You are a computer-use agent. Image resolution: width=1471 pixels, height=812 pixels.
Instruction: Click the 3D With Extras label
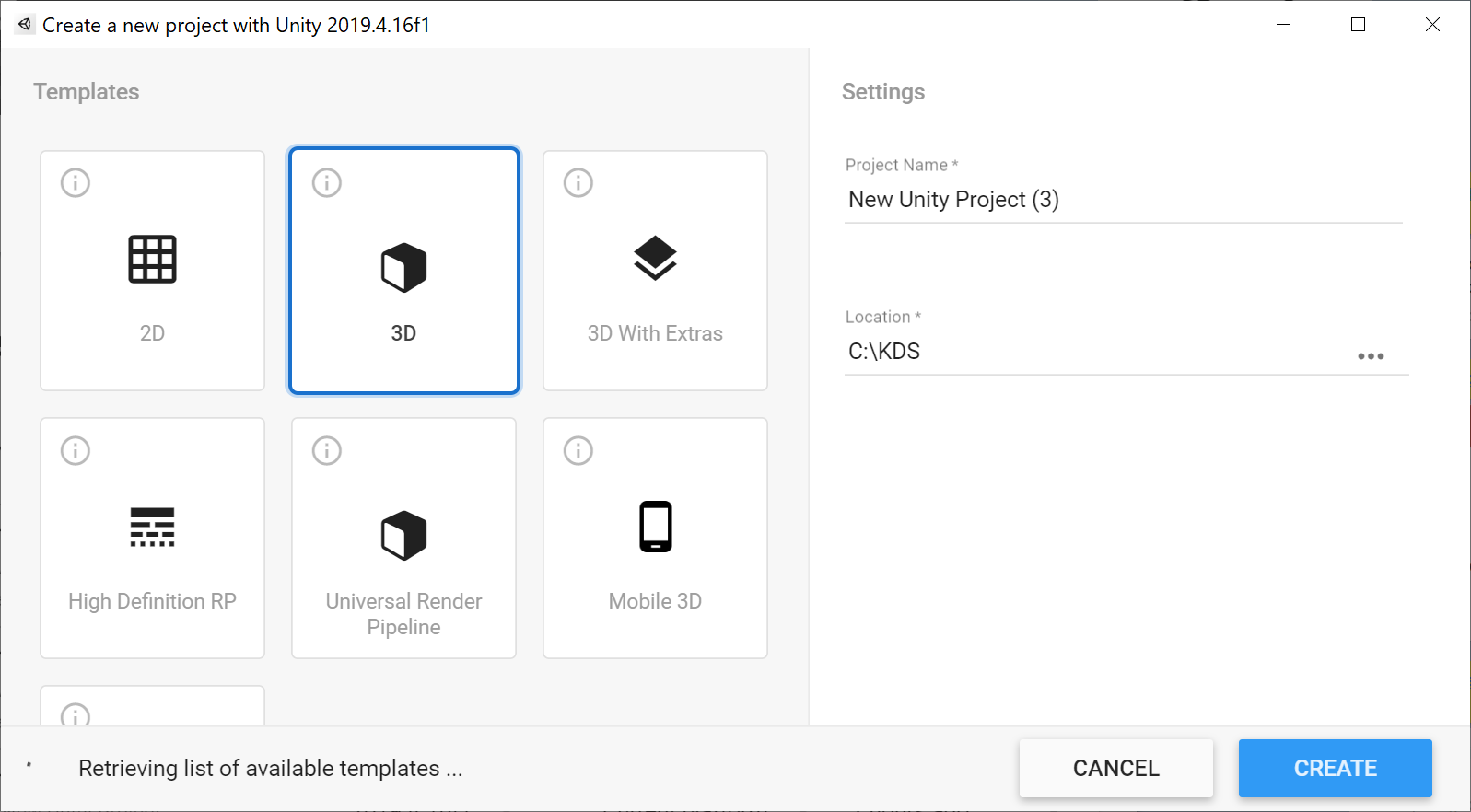coord(655,333)
